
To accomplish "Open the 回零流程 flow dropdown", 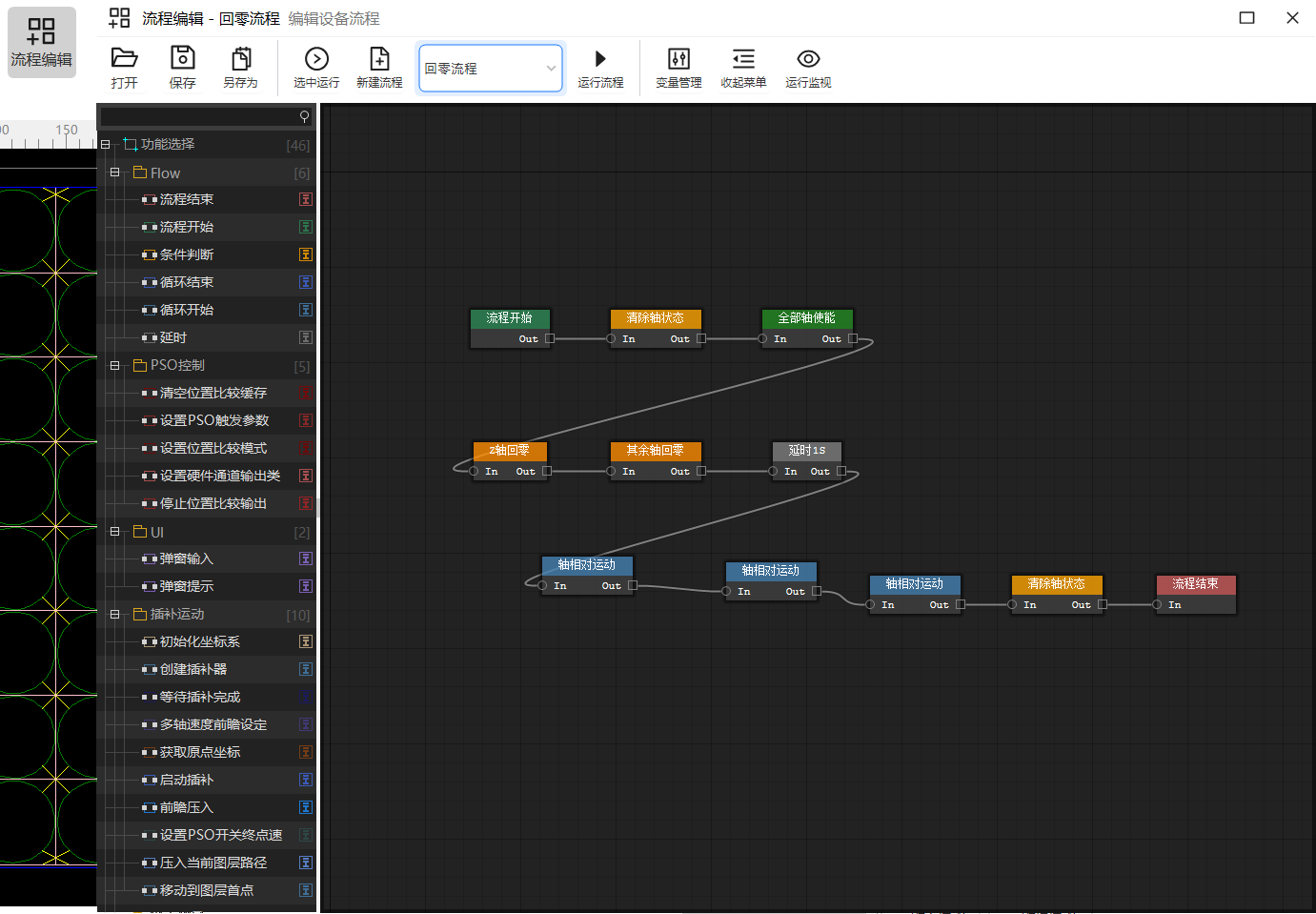I will [491, 69].
